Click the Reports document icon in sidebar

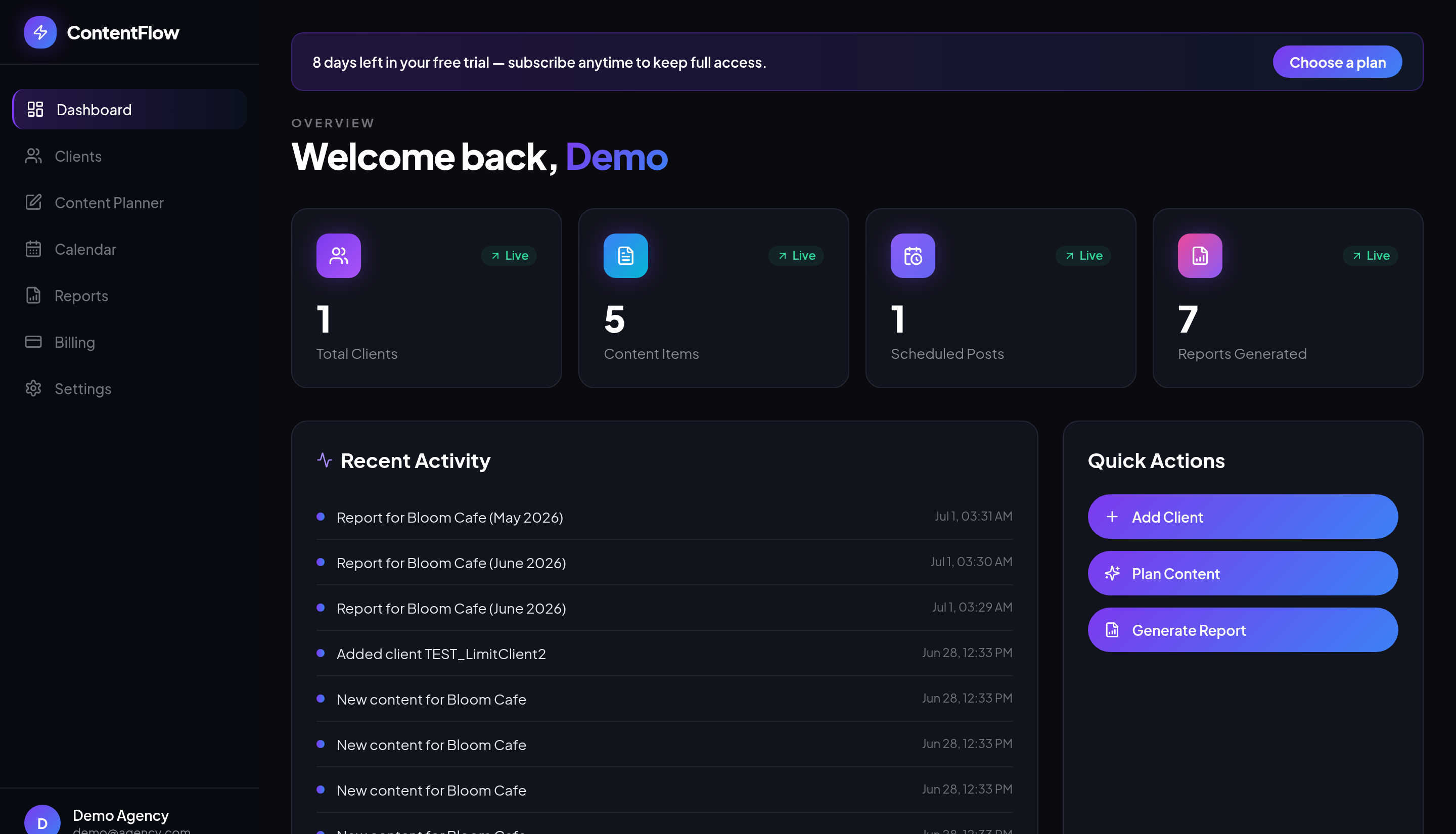point(33,295)
